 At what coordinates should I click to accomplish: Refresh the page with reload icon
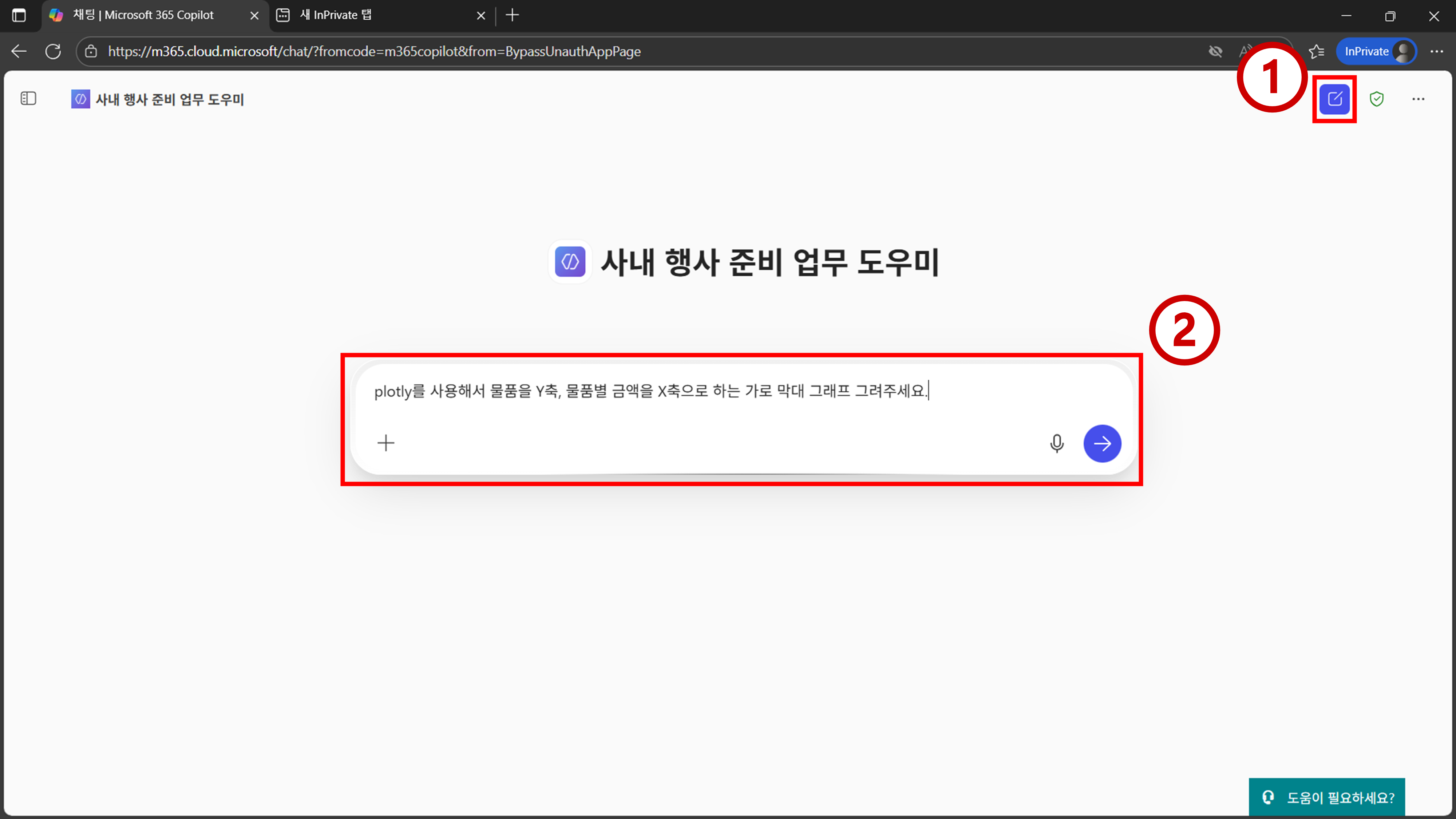[x=53, y=51]
